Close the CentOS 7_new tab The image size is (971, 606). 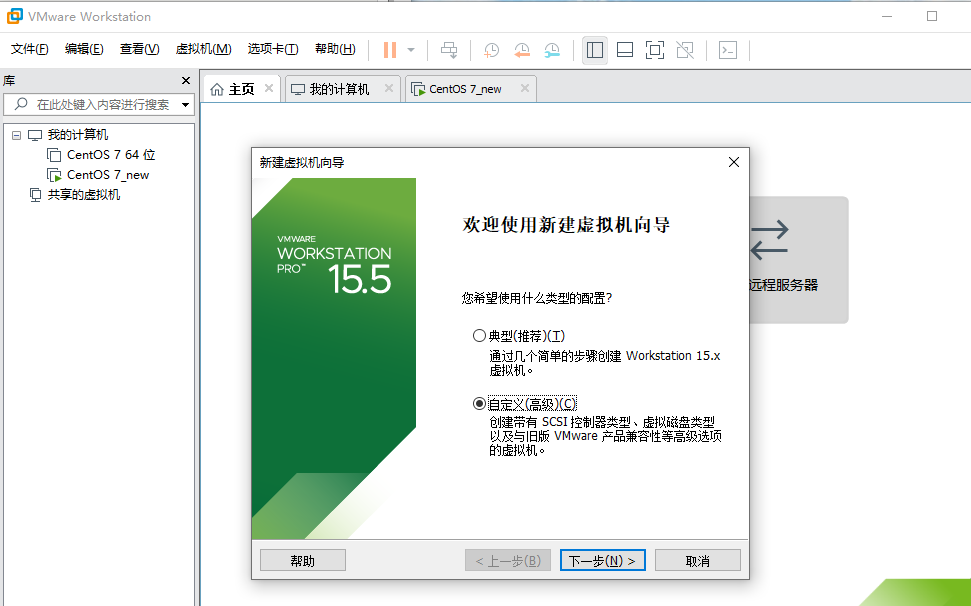525,89
